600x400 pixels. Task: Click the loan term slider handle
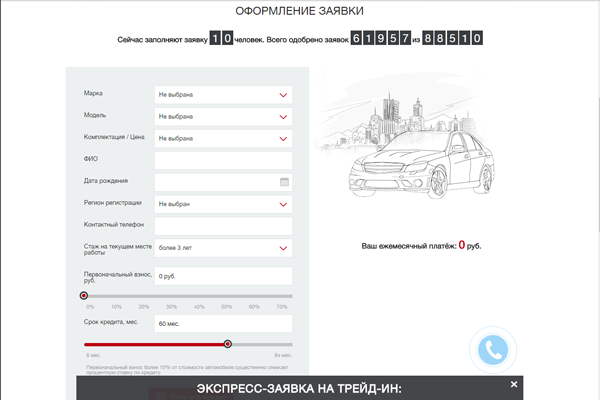click(x=228, y=344)
